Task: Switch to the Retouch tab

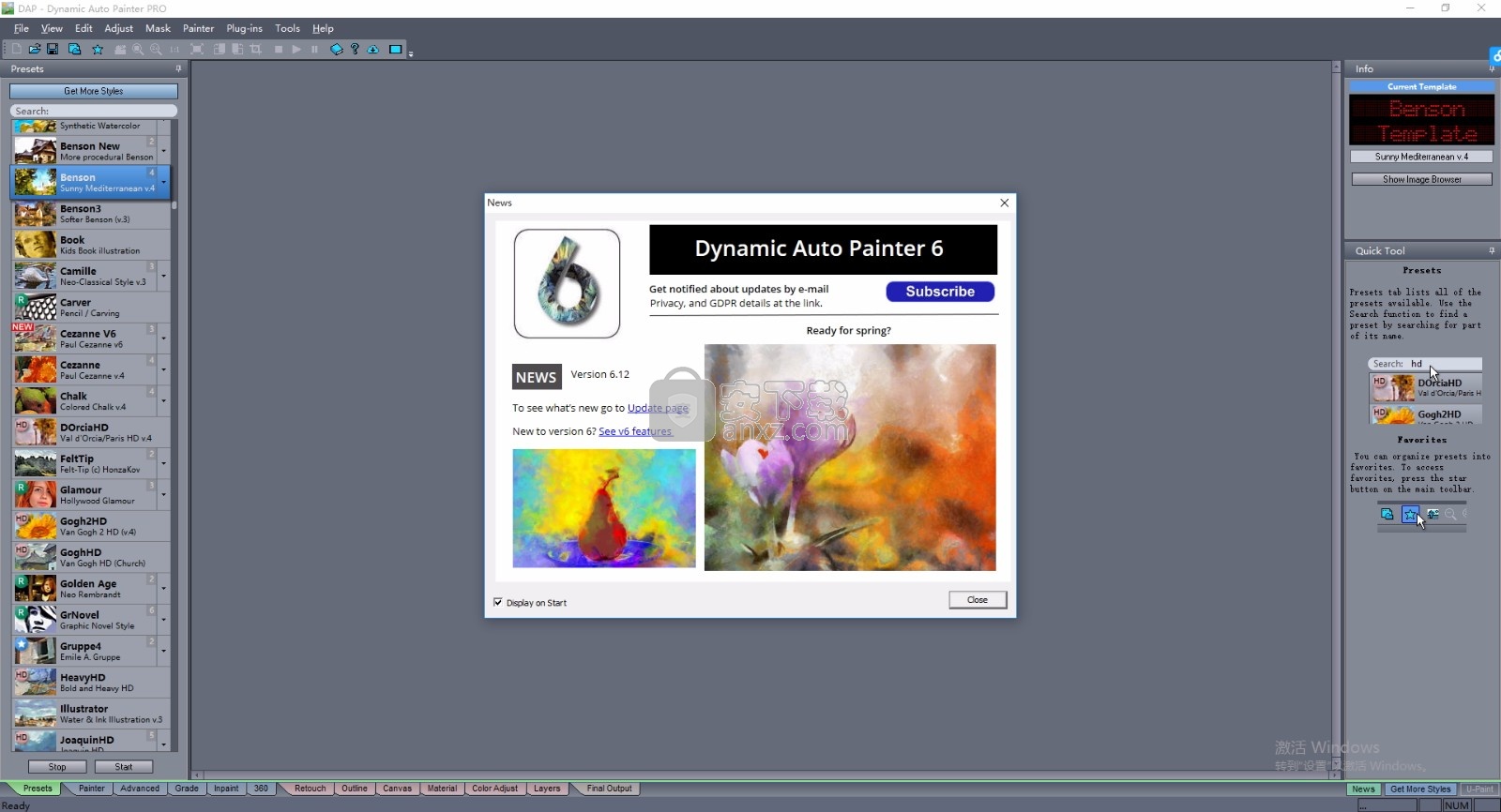Action: pos(310,789)
